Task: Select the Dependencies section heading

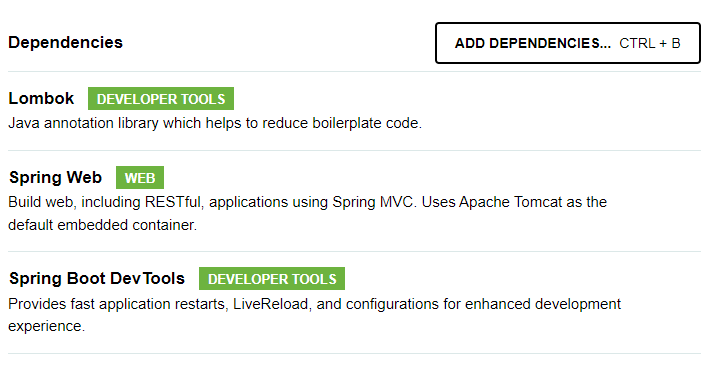Action: 66,42
